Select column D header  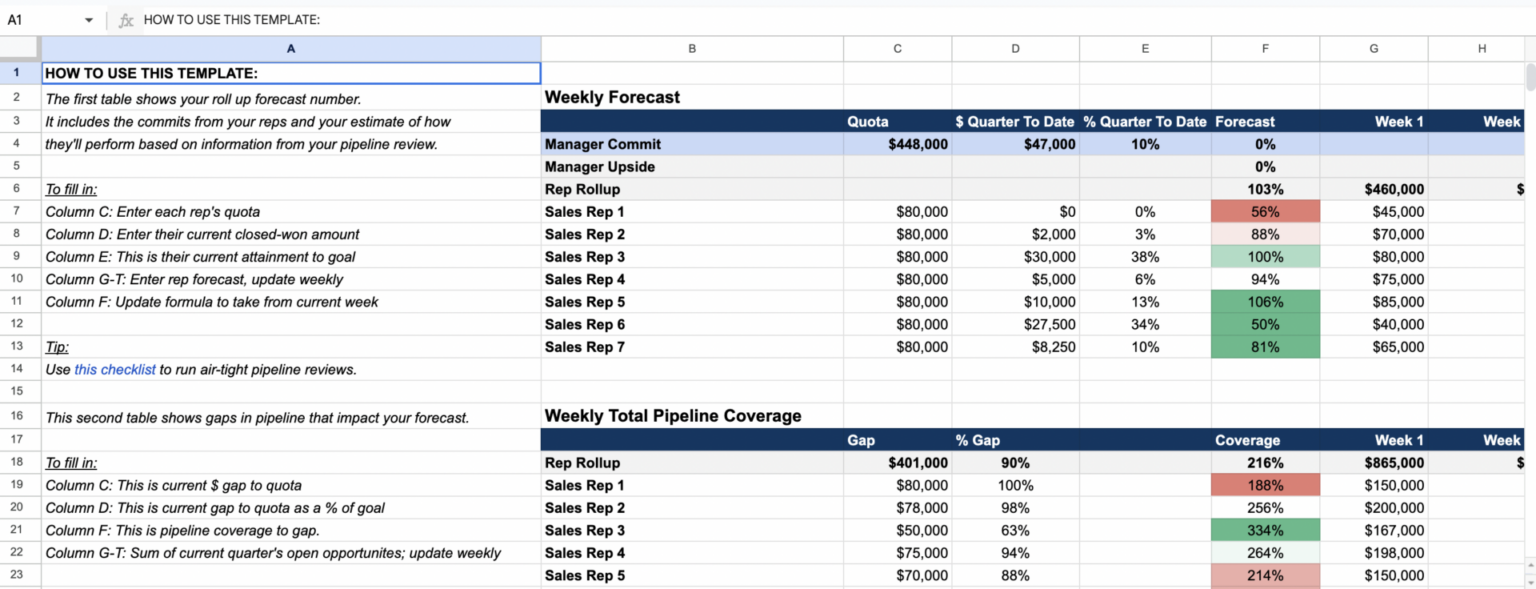[1015, 47]
